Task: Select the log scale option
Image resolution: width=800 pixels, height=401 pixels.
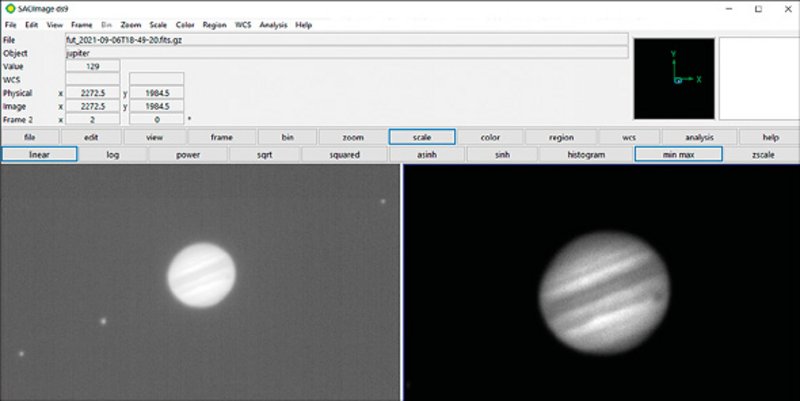Action: (113, 155)
